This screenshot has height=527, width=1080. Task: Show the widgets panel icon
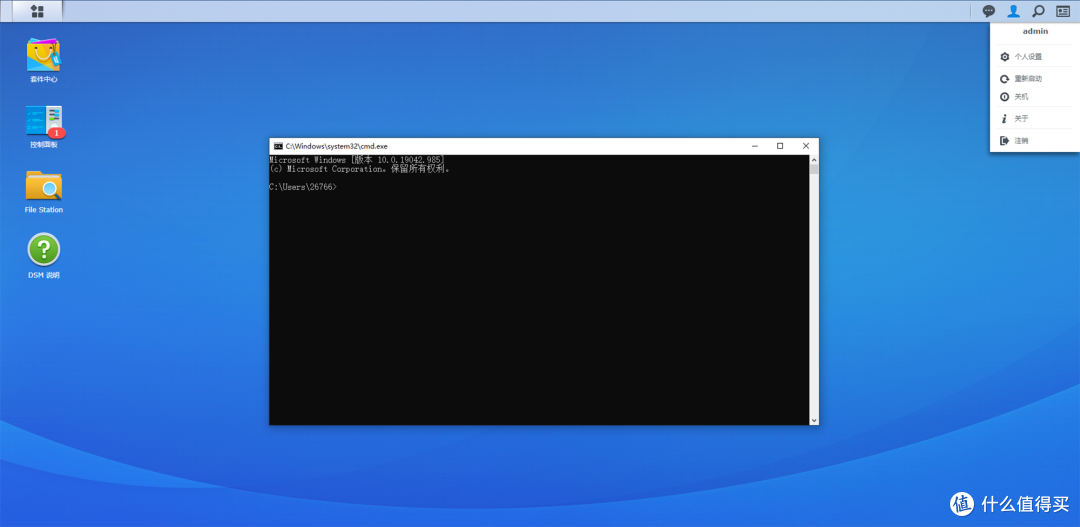1063,11
